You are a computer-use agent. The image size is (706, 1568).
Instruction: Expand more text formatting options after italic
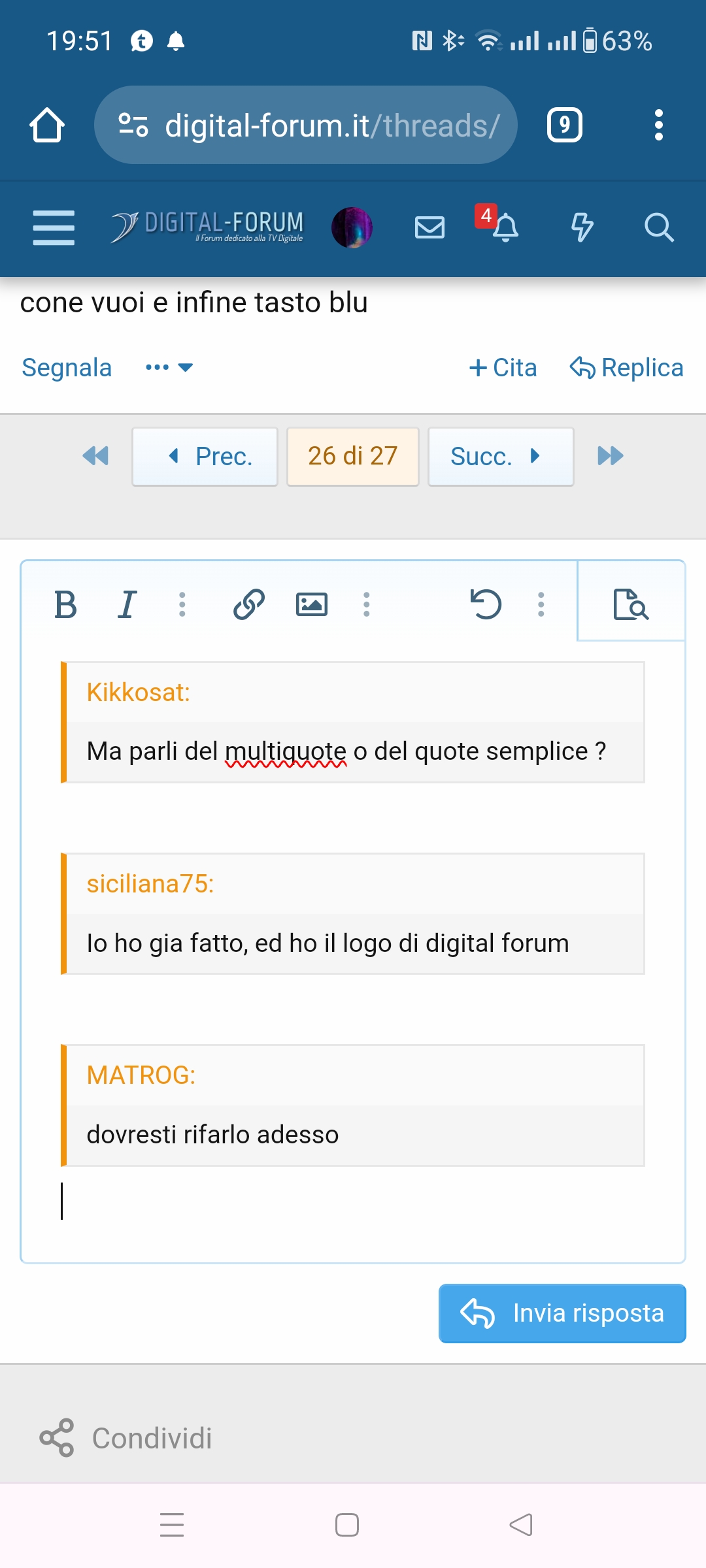(182, 604)
